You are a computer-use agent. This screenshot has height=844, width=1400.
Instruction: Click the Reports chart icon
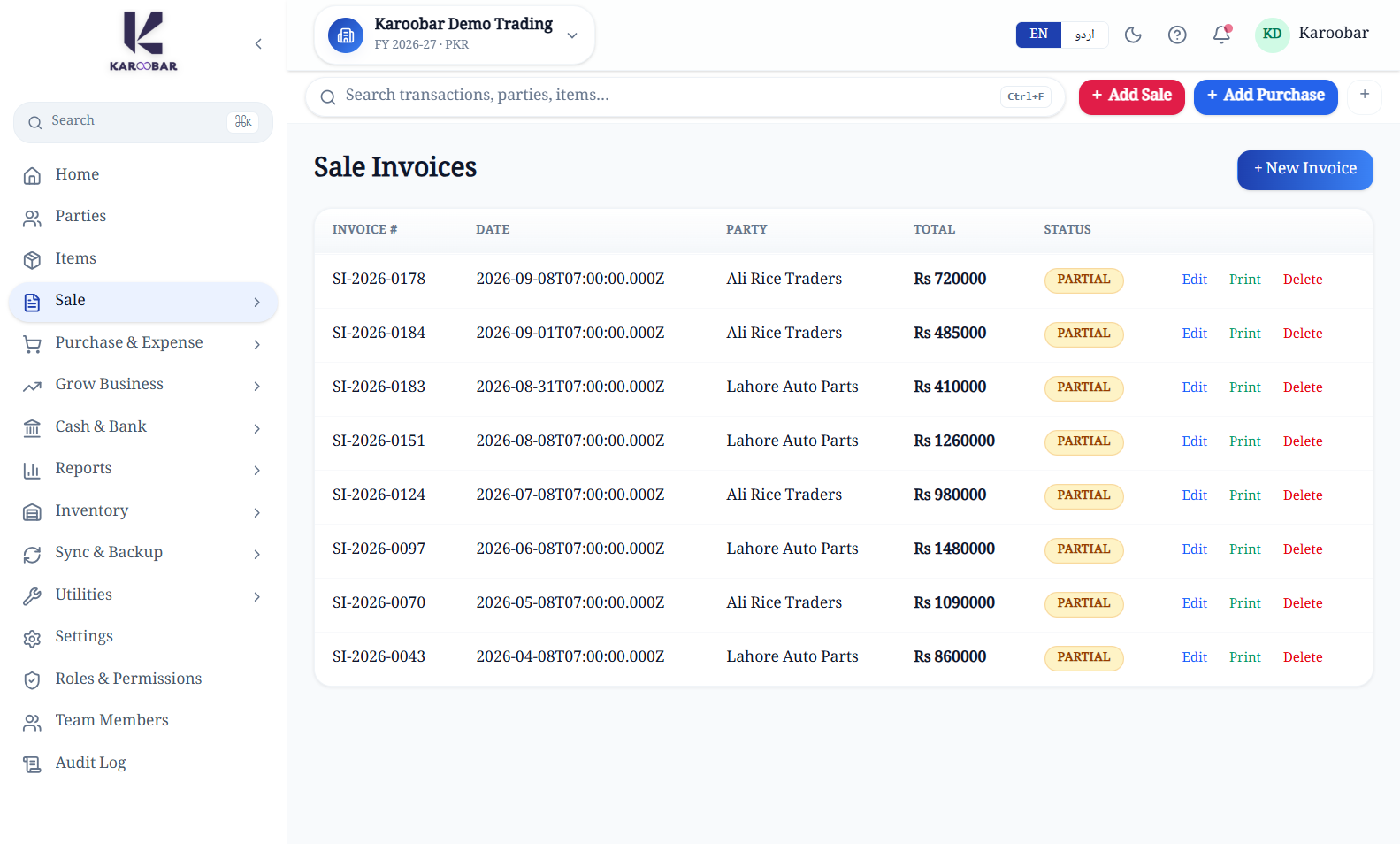click(32, 470)
